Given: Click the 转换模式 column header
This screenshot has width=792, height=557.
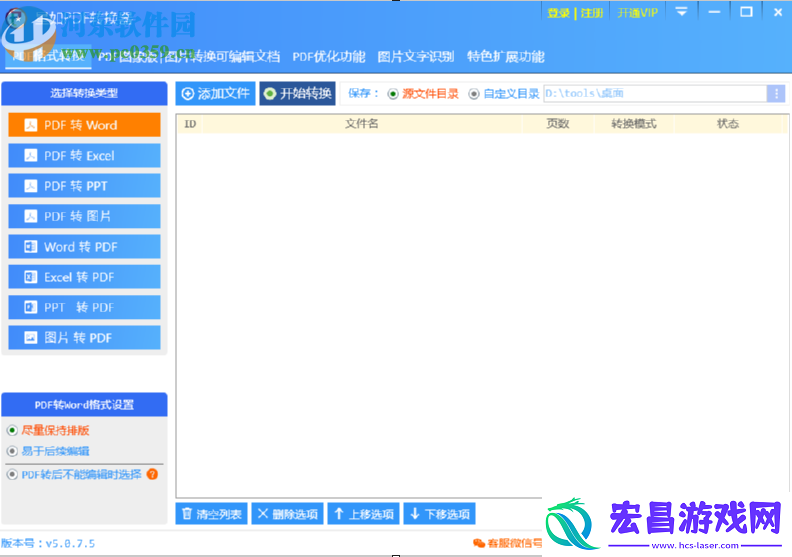Looking at the screenshot, I should (x=634, y=124).
